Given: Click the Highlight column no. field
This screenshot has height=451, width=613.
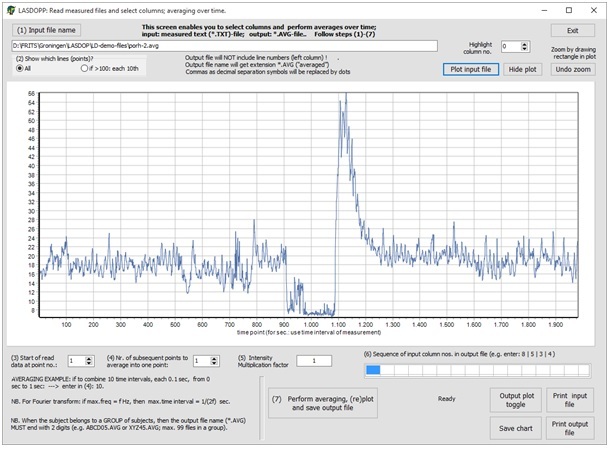Looking at the screenshot, I should (x=511, y=47).
